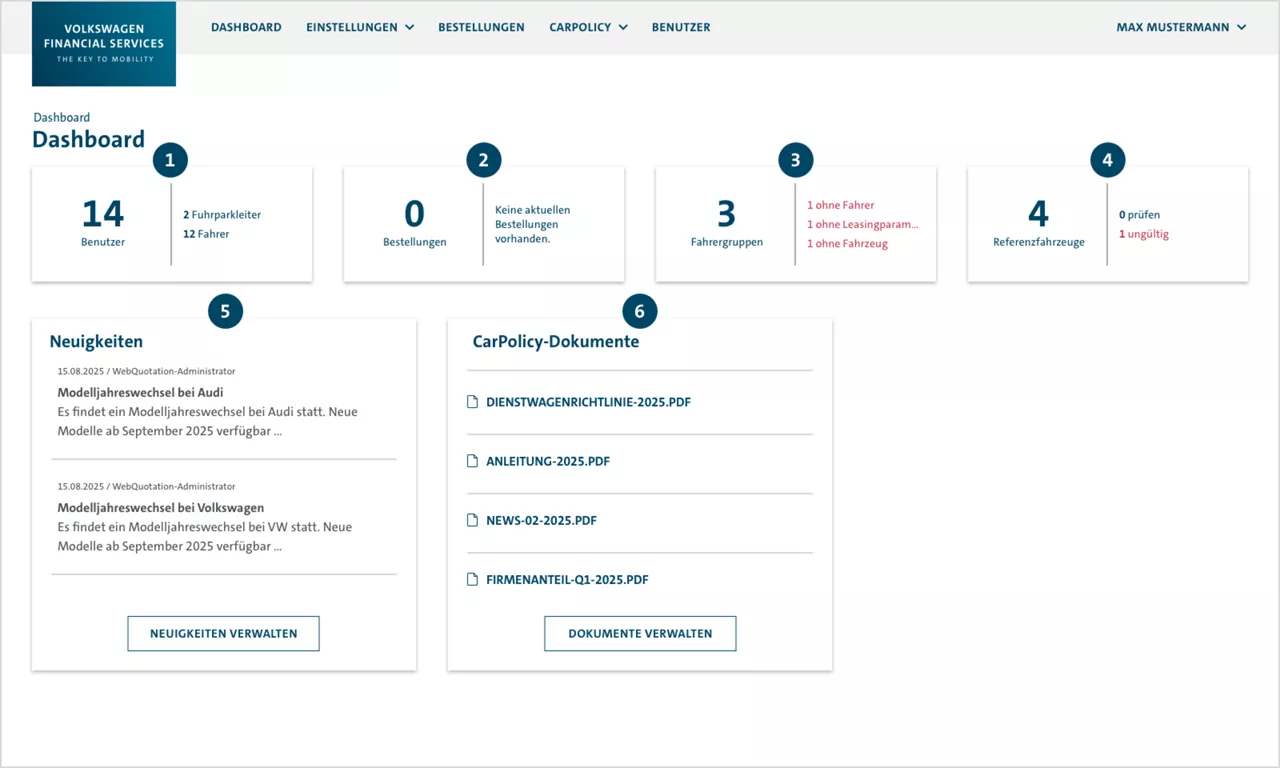The width and height of the screenshot is (1280, 768).
Task: Click the file icon beside NEWS-02-2025.PDF
Action: click(470, 520)
